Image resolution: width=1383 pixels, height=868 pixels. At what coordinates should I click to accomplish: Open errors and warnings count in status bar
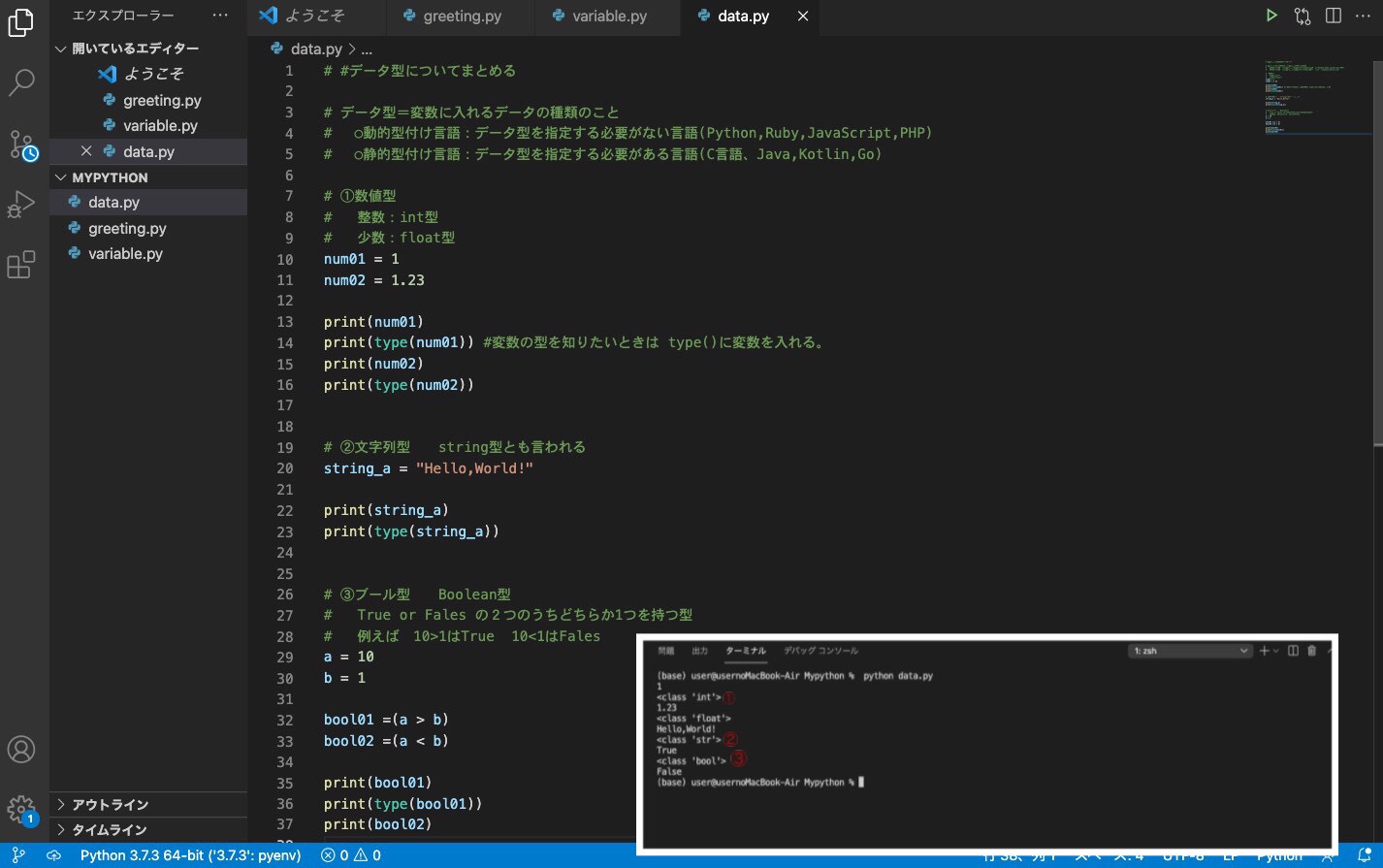click(351, 855)
